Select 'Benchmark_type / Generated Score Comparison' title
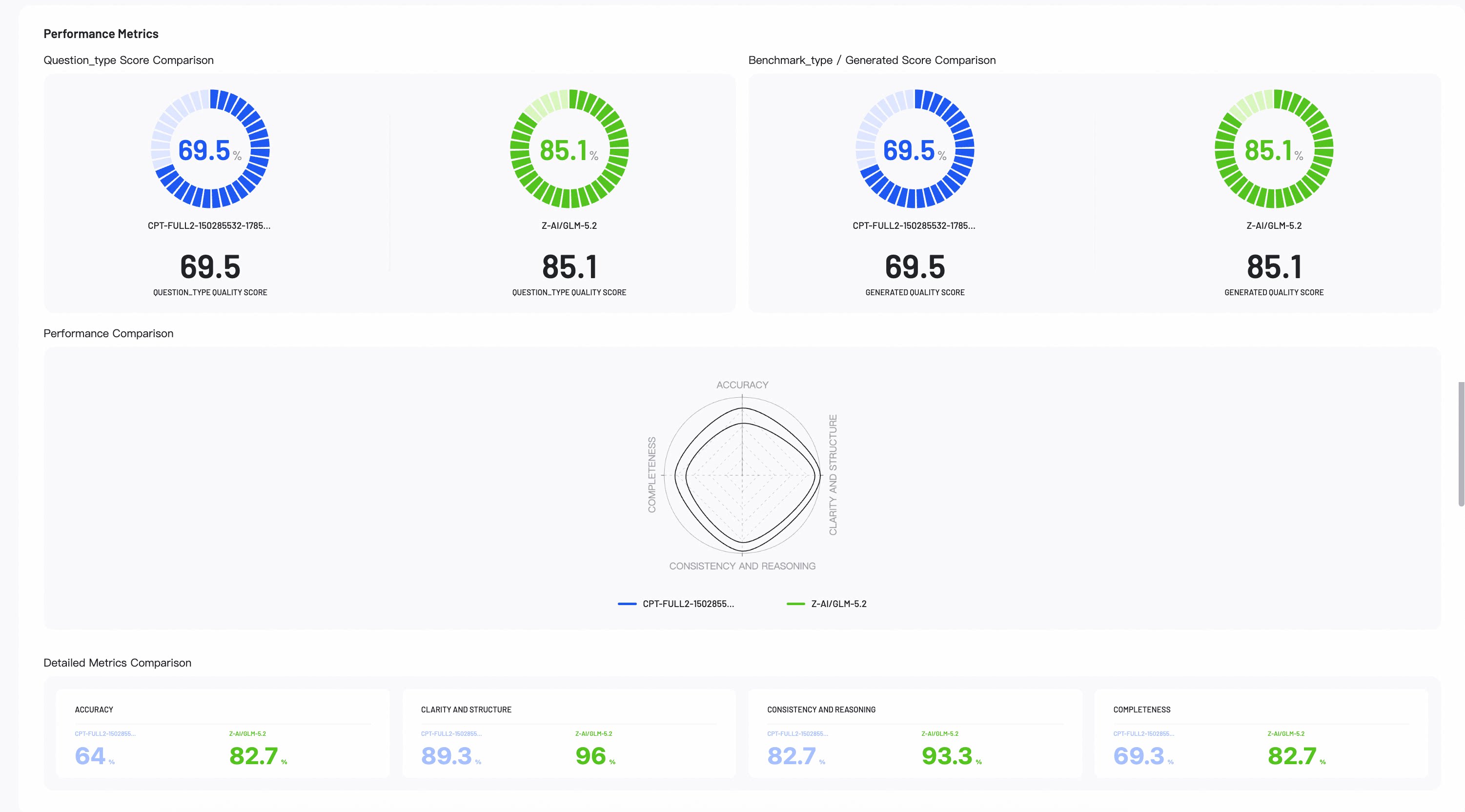The width and height of the screenshot is (1465, 812). 872,61
